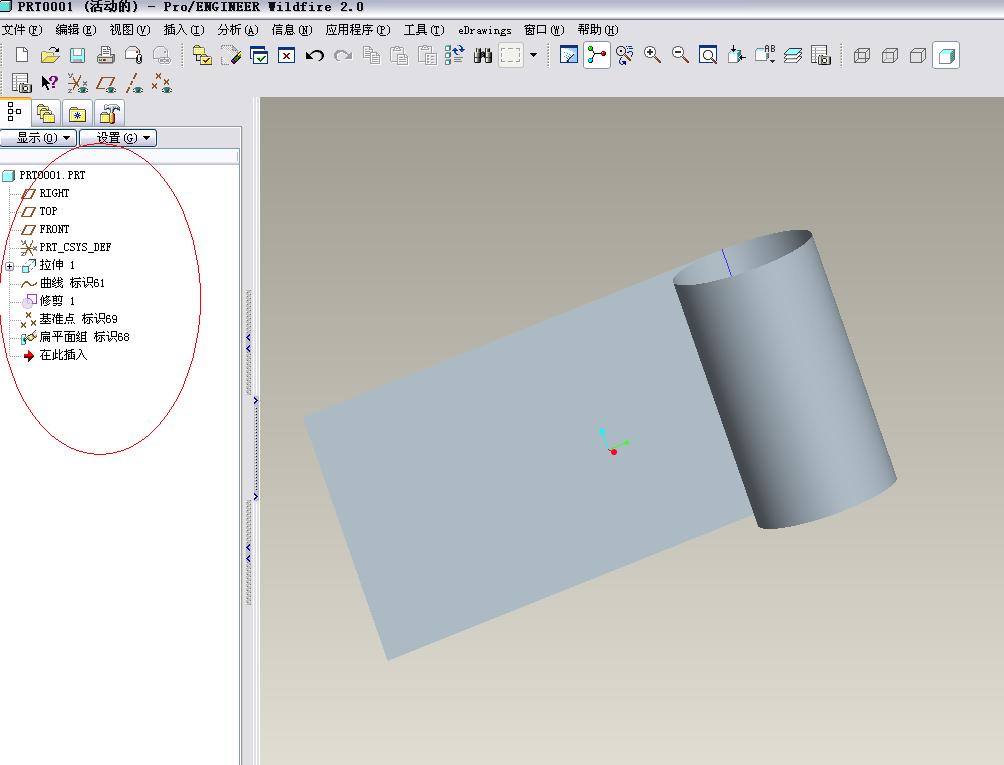Open the 编辑 menu
1004x765 pixels.
click(76, 30)
